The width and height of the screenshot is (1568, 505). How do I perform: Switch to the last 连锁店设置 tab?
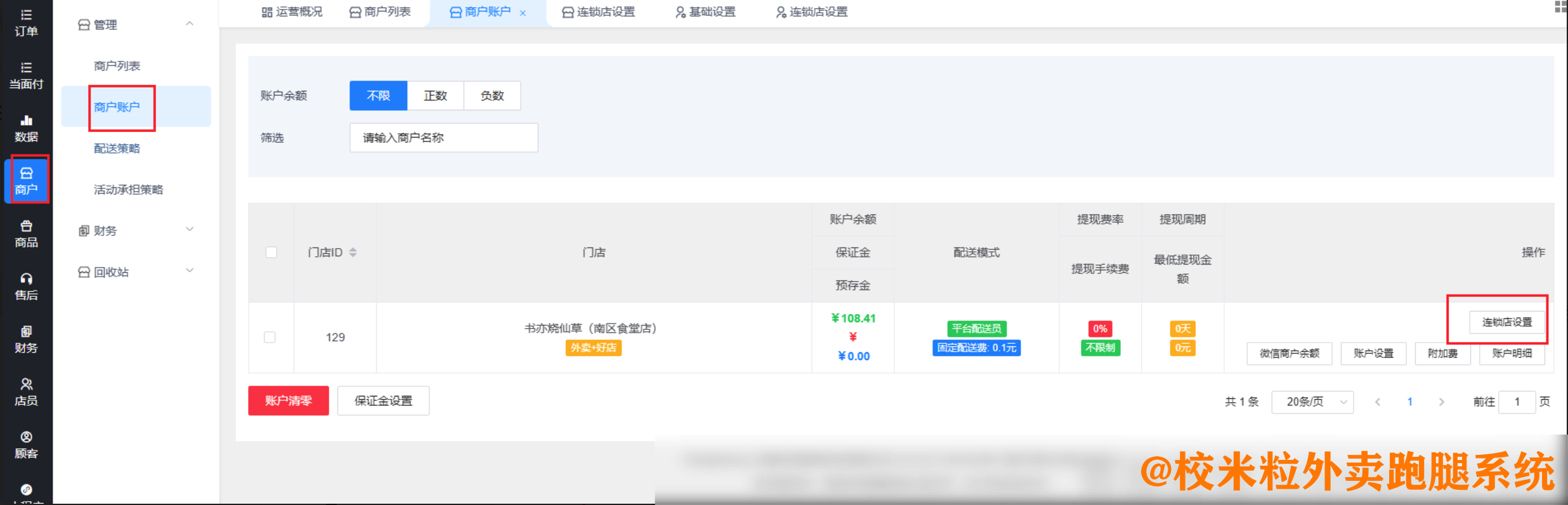811,12
